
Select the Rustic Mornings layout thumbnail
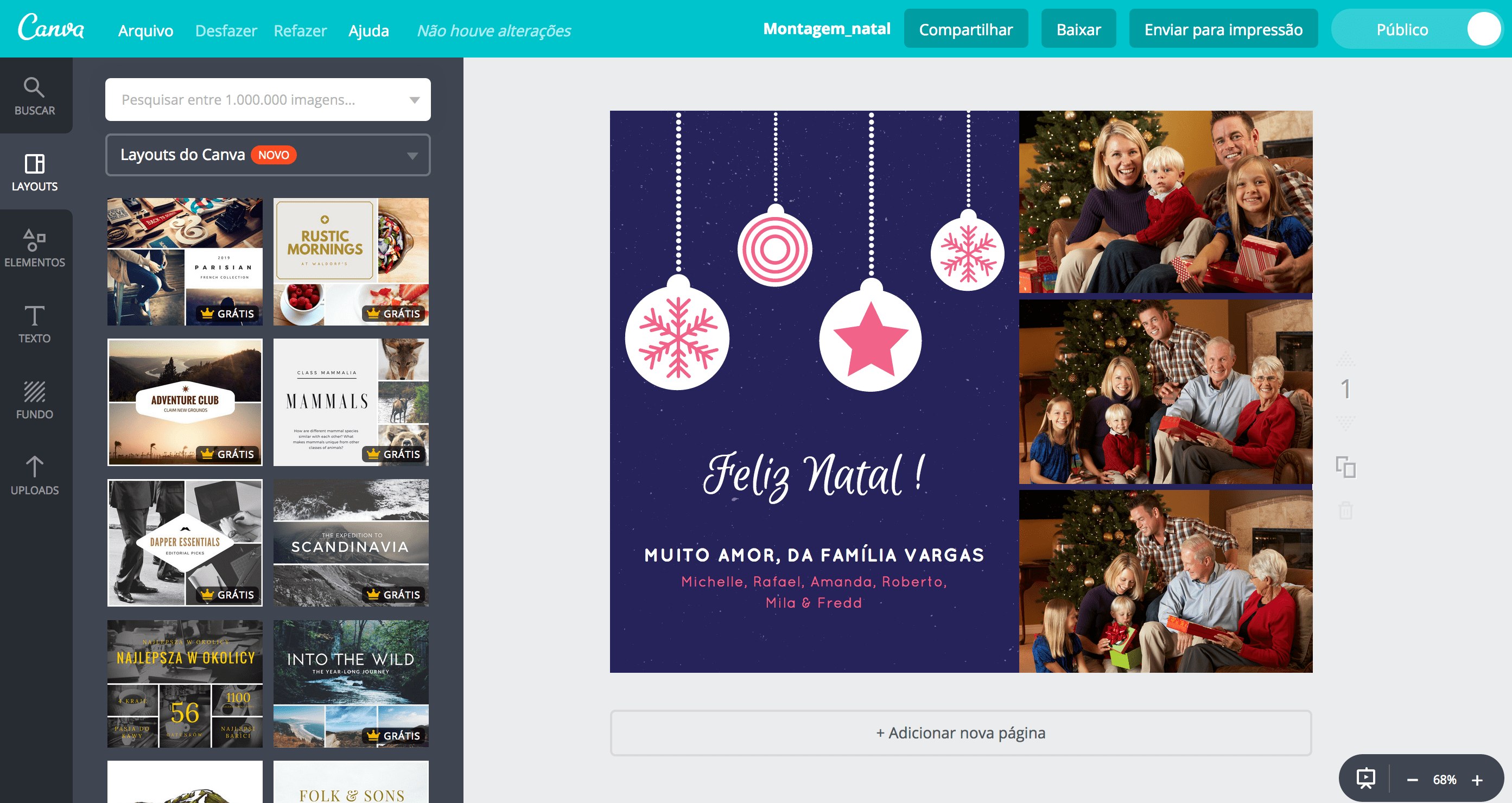point(351,262)
